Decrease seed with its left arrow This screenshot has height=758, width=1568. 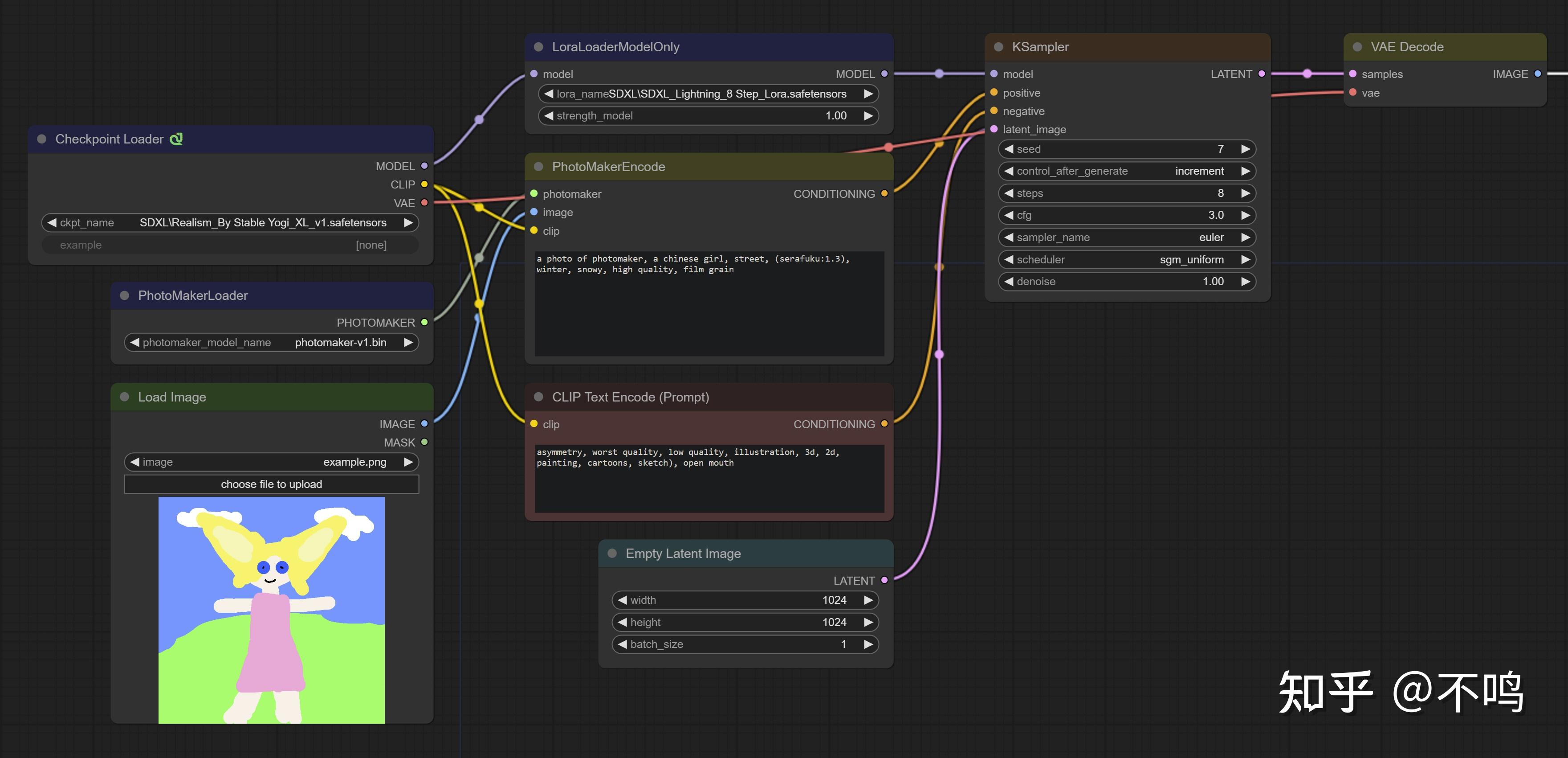1009,149
